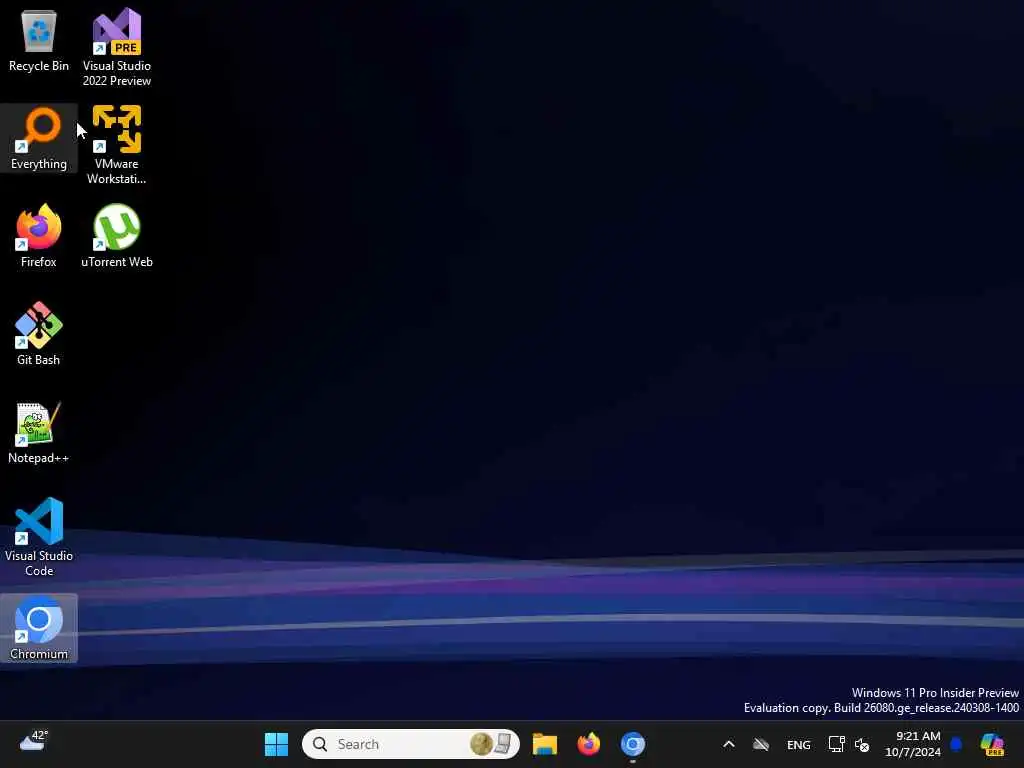Click the cloud sync tray icon
Image resolution: width=1024 pixels, height=768 pixels.
tap(761, 744)
